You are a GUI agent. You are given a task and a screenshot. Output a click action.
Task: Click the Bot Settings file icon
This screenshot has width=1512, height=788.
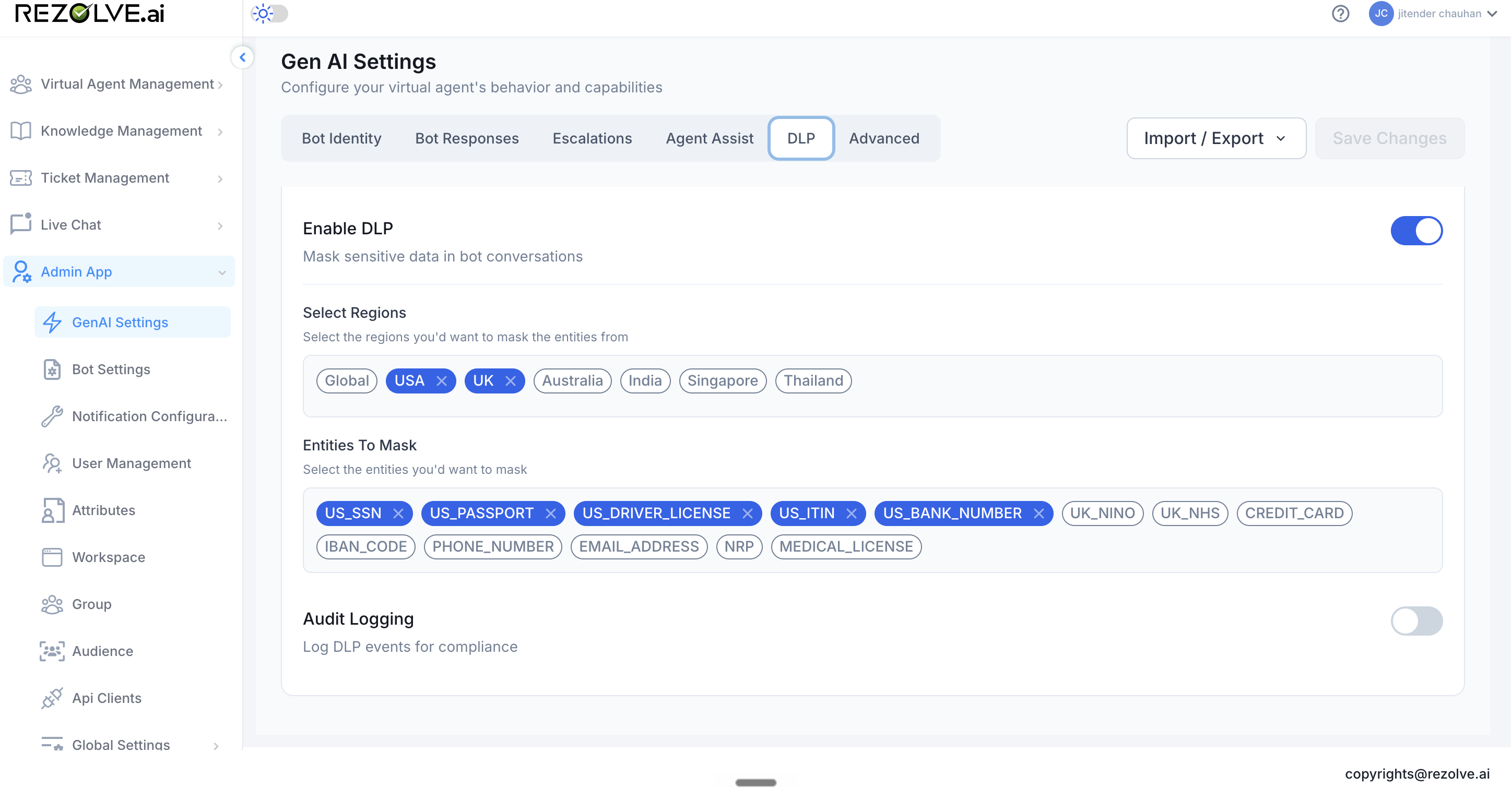[x=52, y=369]
